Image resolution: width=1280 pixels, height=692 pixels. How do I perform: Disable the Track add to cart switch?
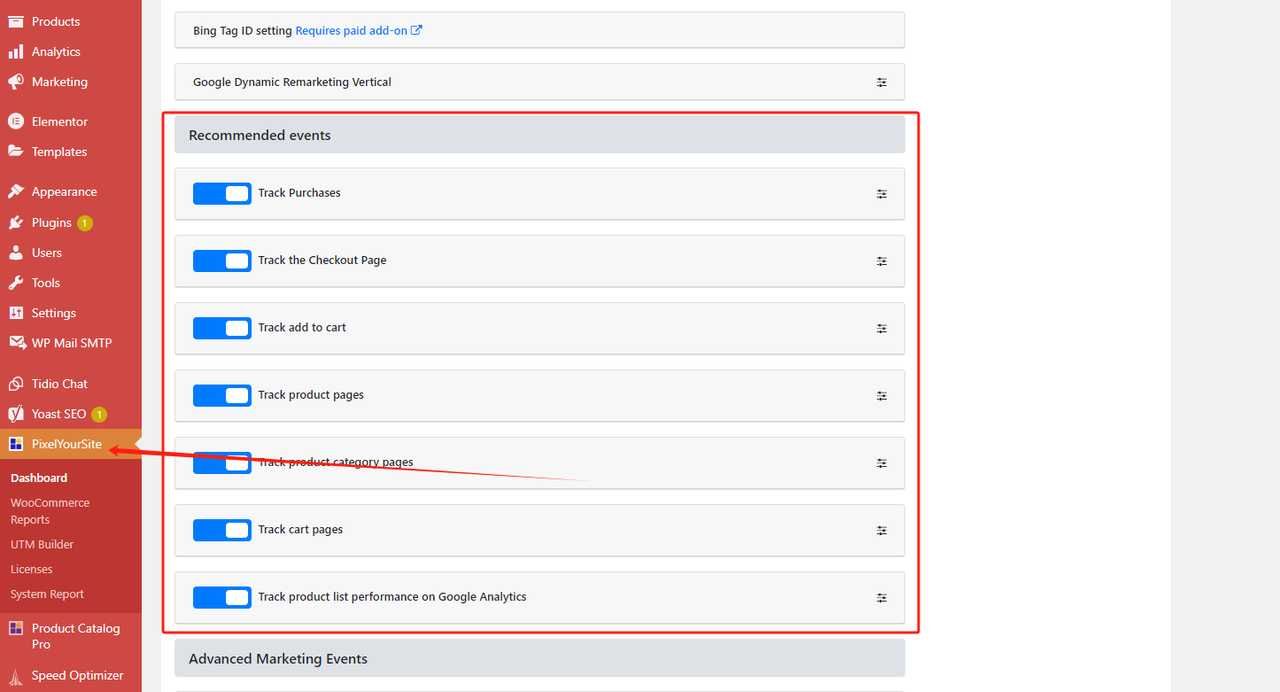tap(222, 327)
